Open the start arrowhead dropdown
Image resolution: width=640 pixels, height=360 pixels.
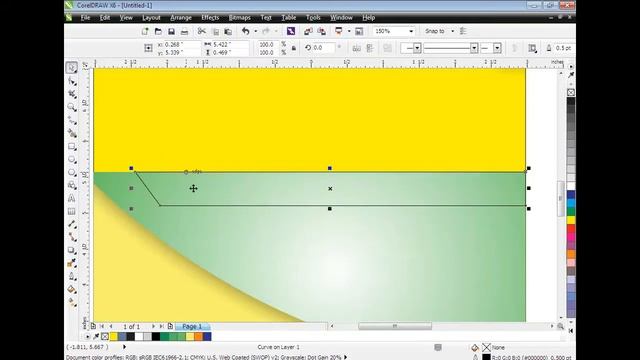pos(417,48)
